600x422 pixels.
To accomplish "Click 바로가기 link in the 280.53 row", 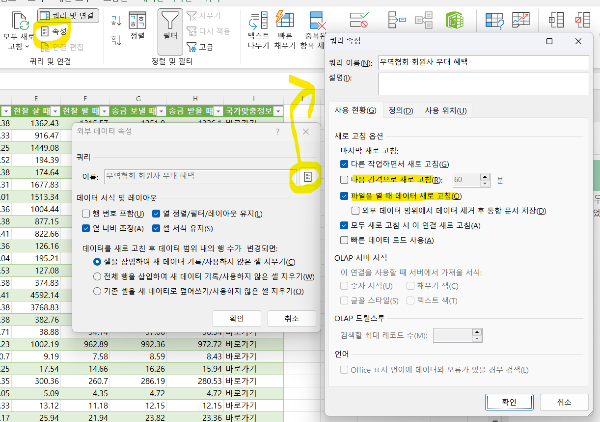I will click(241, 381).
